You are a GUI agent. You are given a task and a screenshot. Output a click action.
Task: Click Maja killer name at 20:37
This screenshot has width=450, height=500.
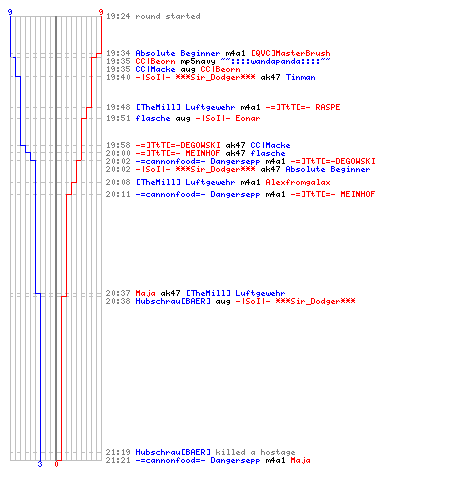tap(145, 293)
